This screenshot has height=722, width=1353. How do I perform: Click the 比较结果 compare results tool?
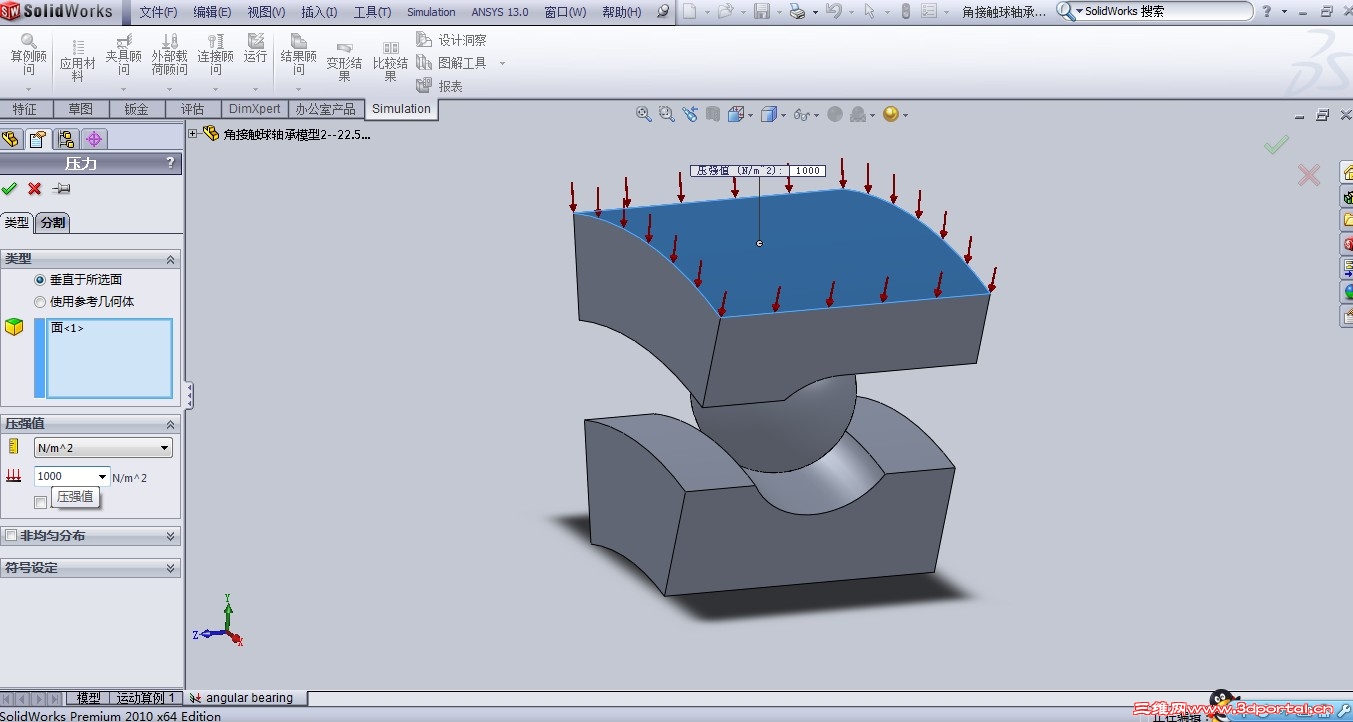click(390, 62)
